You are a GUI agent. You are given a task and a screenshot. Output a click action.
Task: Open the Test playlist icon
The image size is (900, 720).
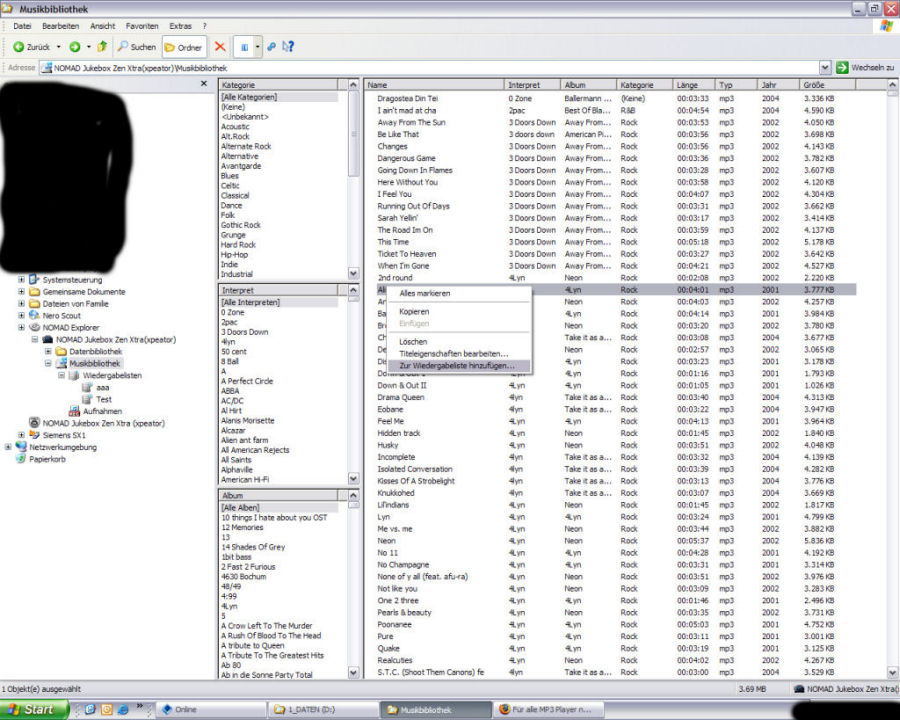pyautogui.click(x=87, y=400)
